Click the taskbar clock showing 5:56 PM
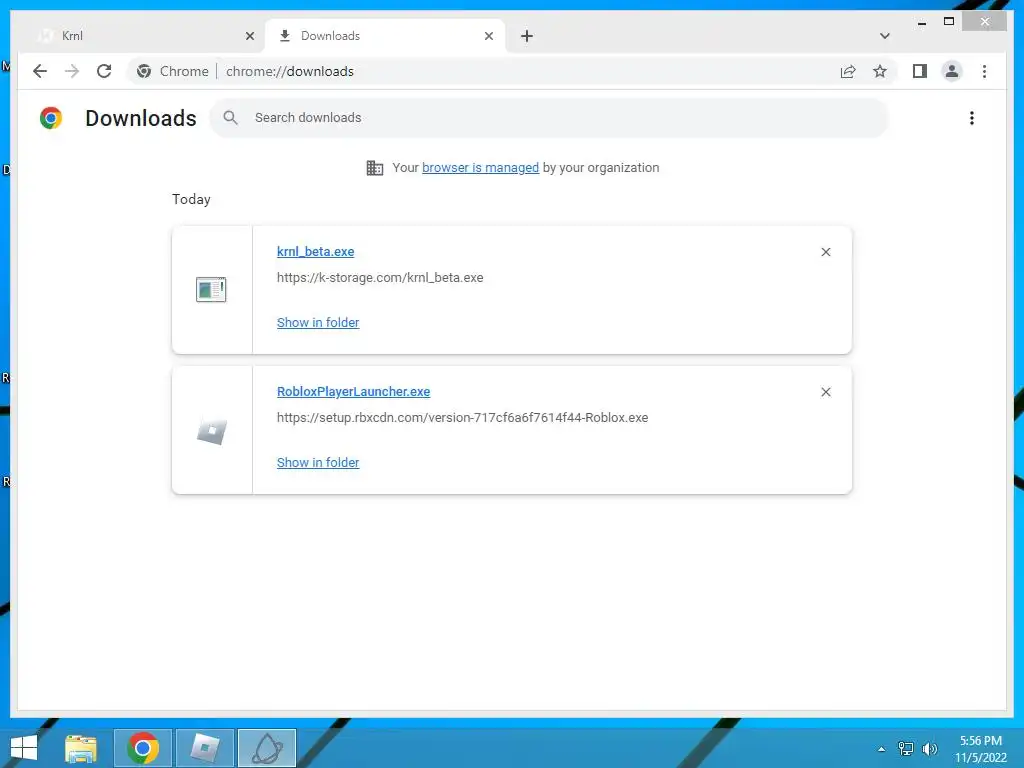 click(x=981, y=749)
